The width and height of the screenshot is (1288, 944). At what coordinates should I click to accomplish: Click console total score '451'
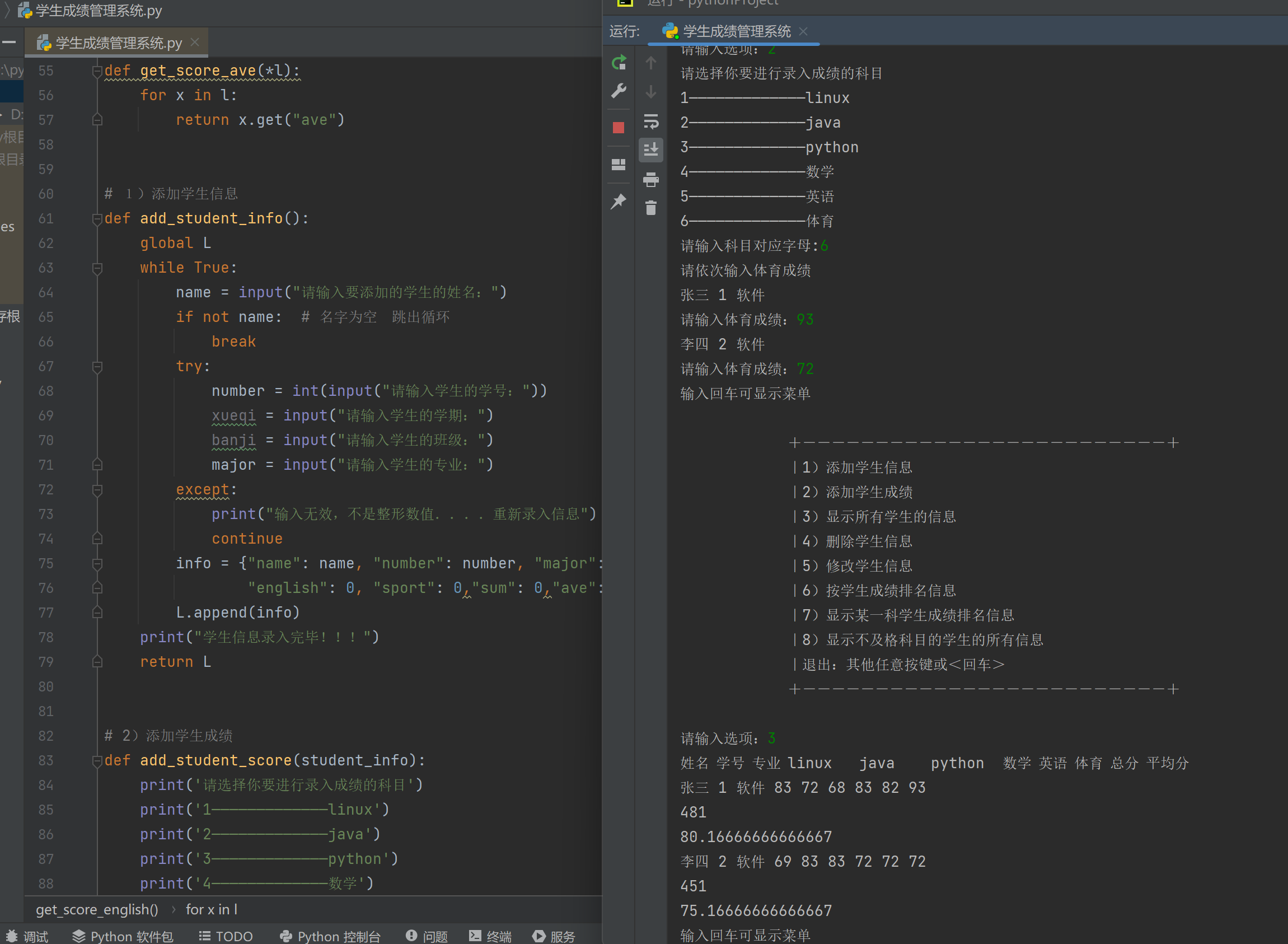(694, 886)
